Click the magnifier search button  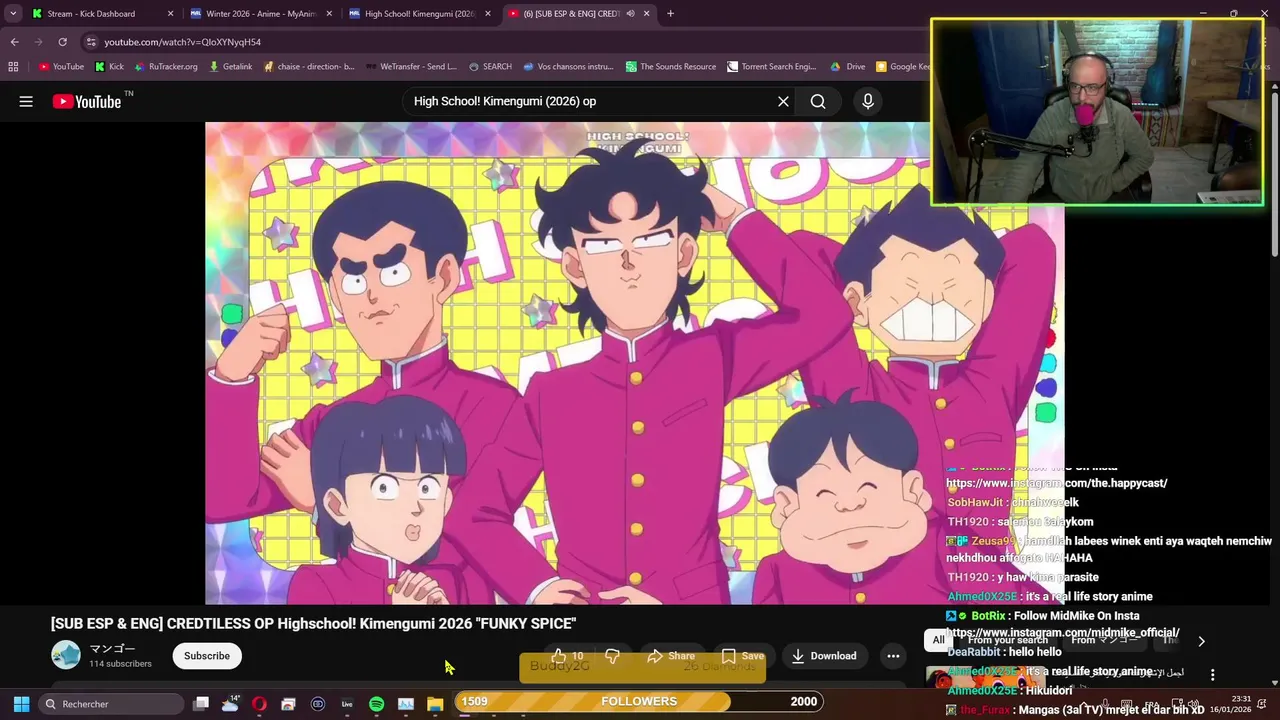(x=818, y=101)
